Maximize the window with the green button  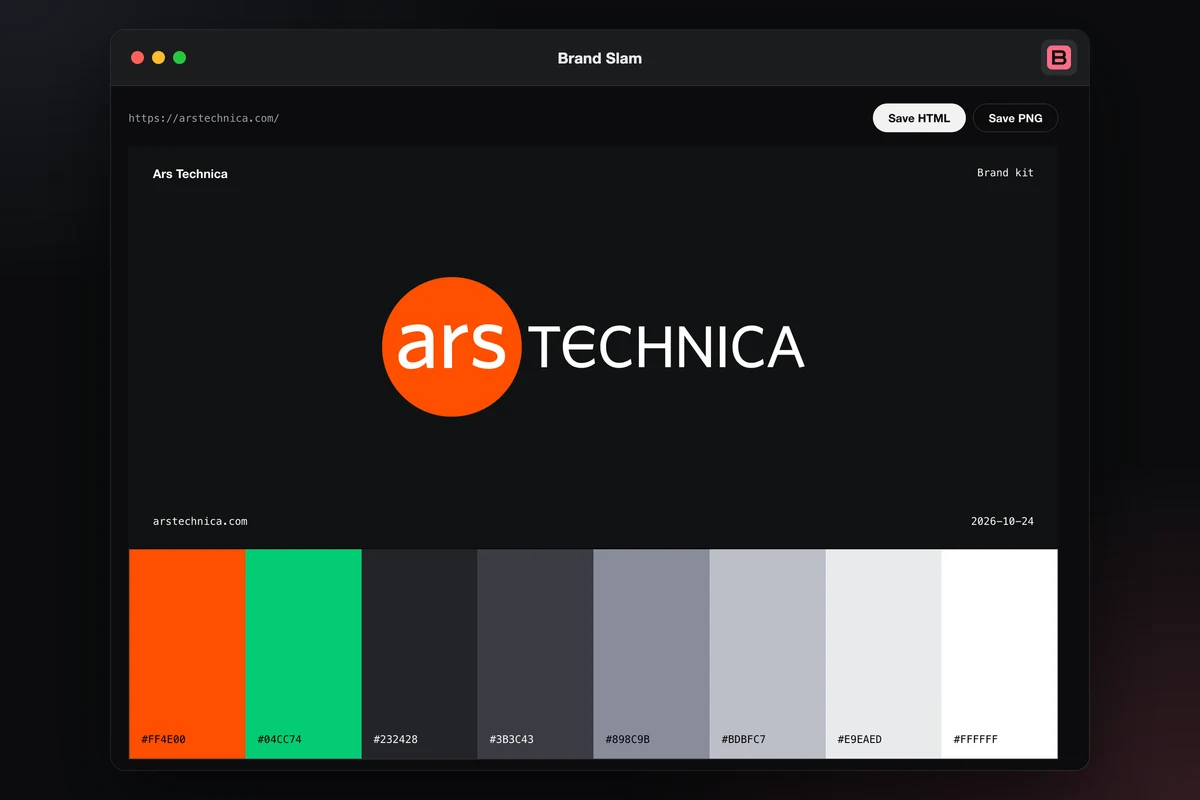[179, 57]
